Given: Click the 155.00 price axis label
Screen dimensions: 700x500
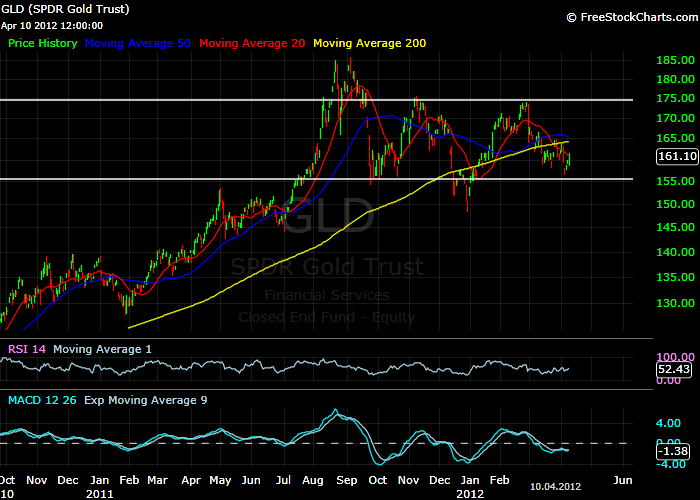Looking at the screenshot, I should point(675,181).
